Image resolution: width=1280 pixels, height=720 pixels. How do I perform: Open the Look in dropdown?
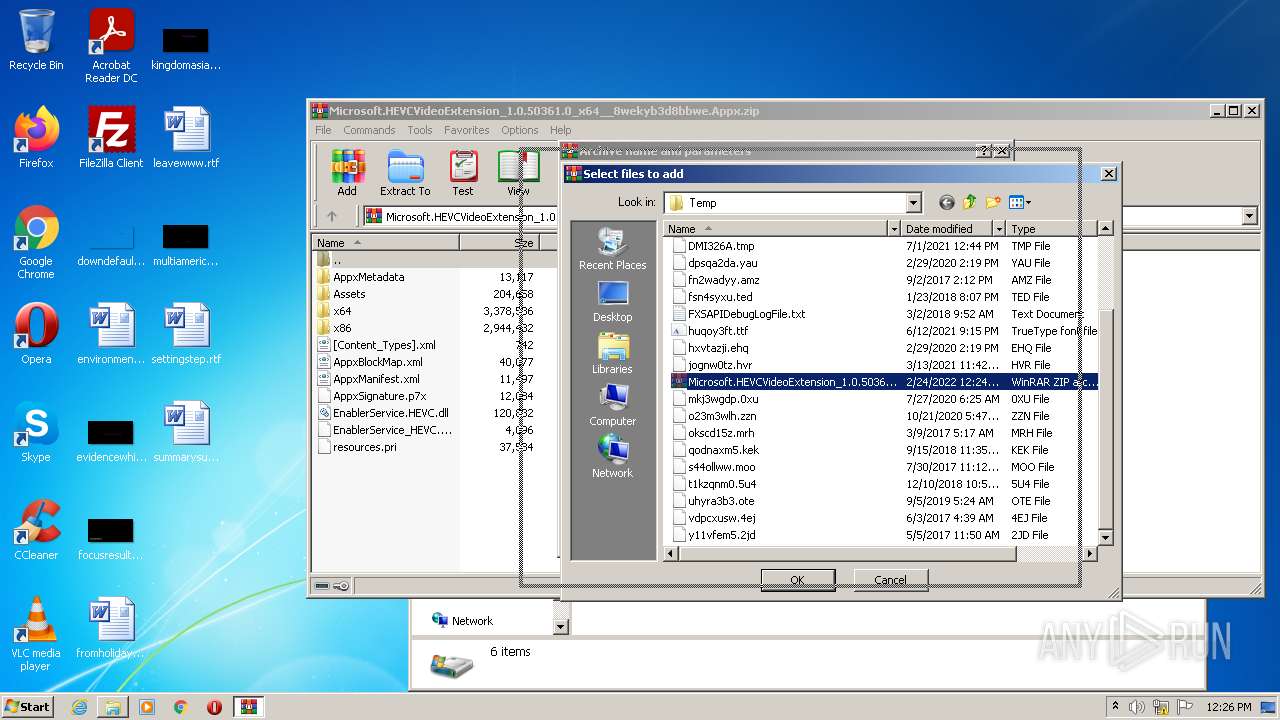pos(912,203)
